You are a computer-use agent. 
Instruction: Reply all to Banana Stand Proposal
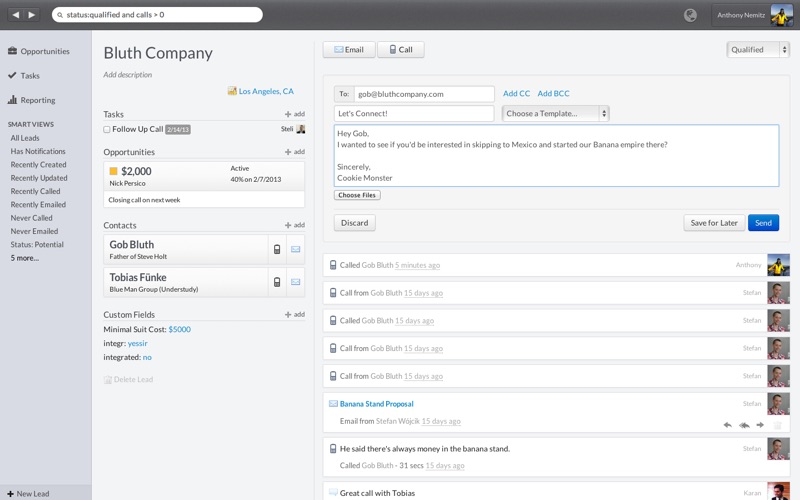(744, 425)
